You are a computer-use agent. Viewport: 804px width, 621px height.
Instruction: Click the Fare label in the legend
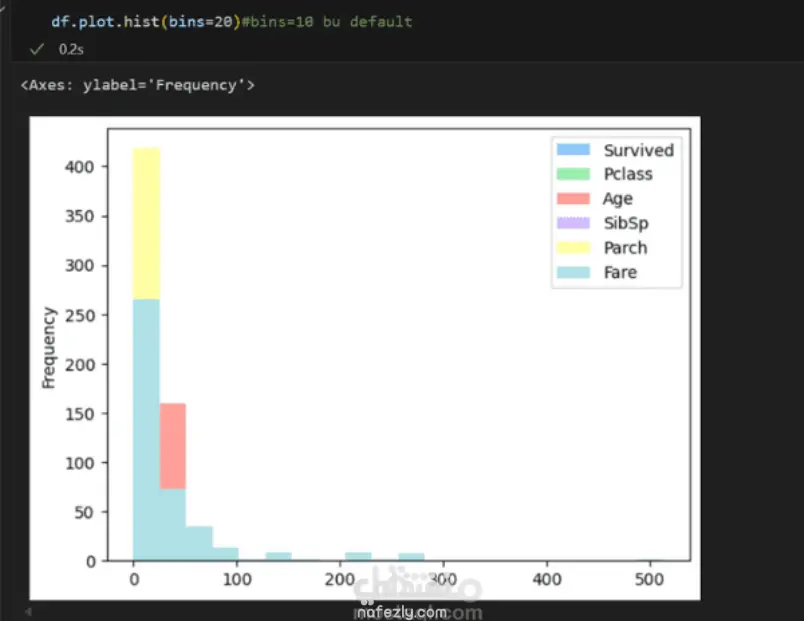(621, 272)
